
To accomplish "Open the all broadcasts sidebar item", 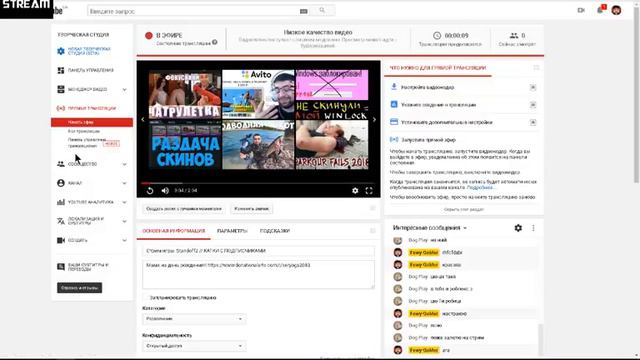I will click(84, 131).
